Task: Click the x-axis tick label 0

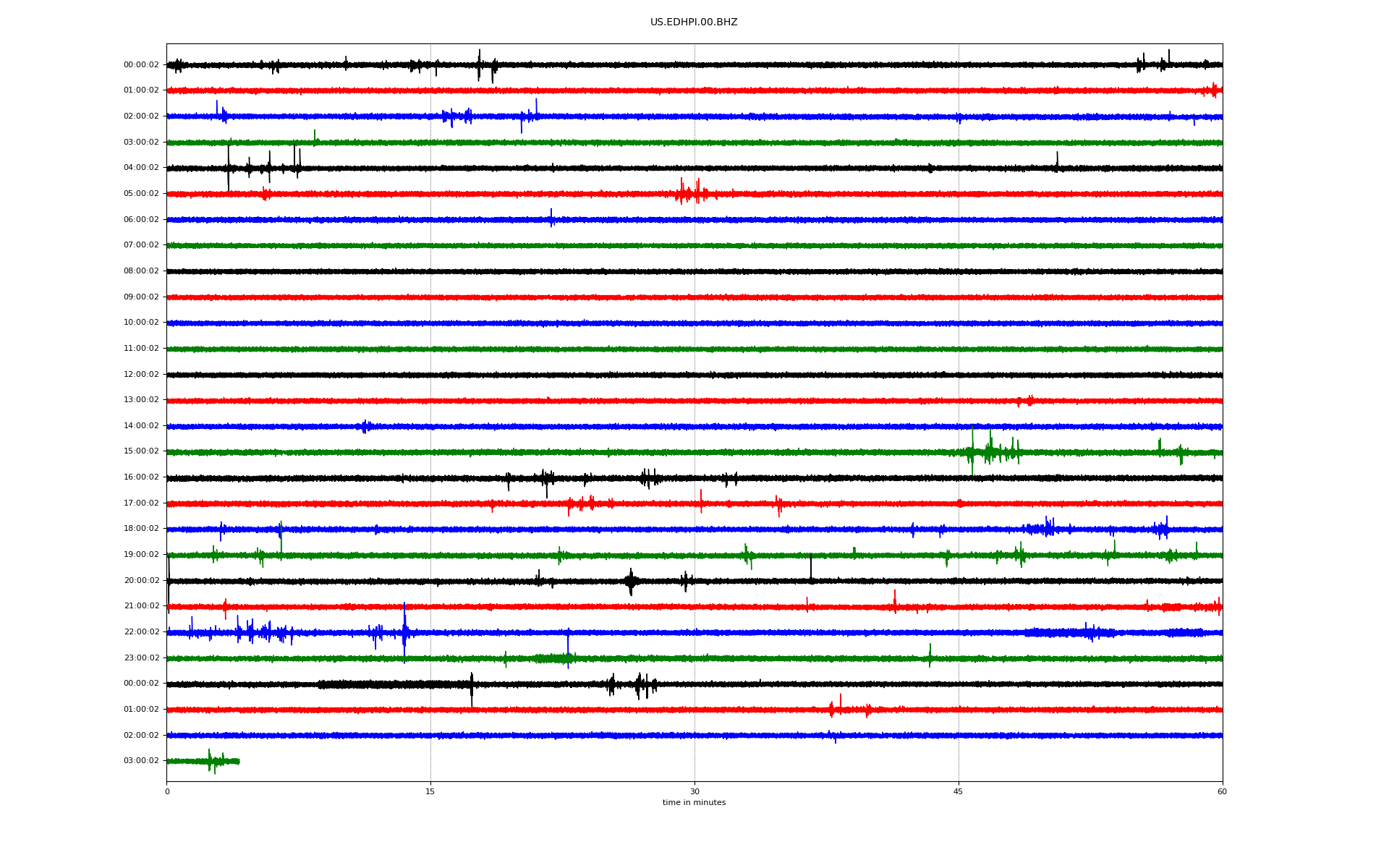Action: point(167,791)
